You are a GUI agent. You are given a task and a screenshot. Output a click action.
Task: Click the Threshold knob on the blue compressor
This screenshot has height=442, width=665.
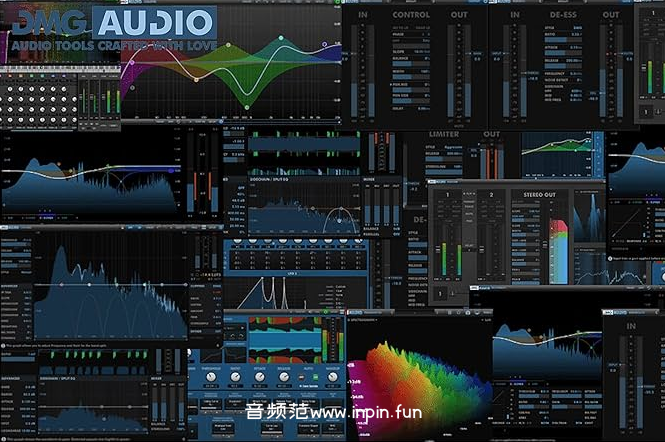(211, 377)
